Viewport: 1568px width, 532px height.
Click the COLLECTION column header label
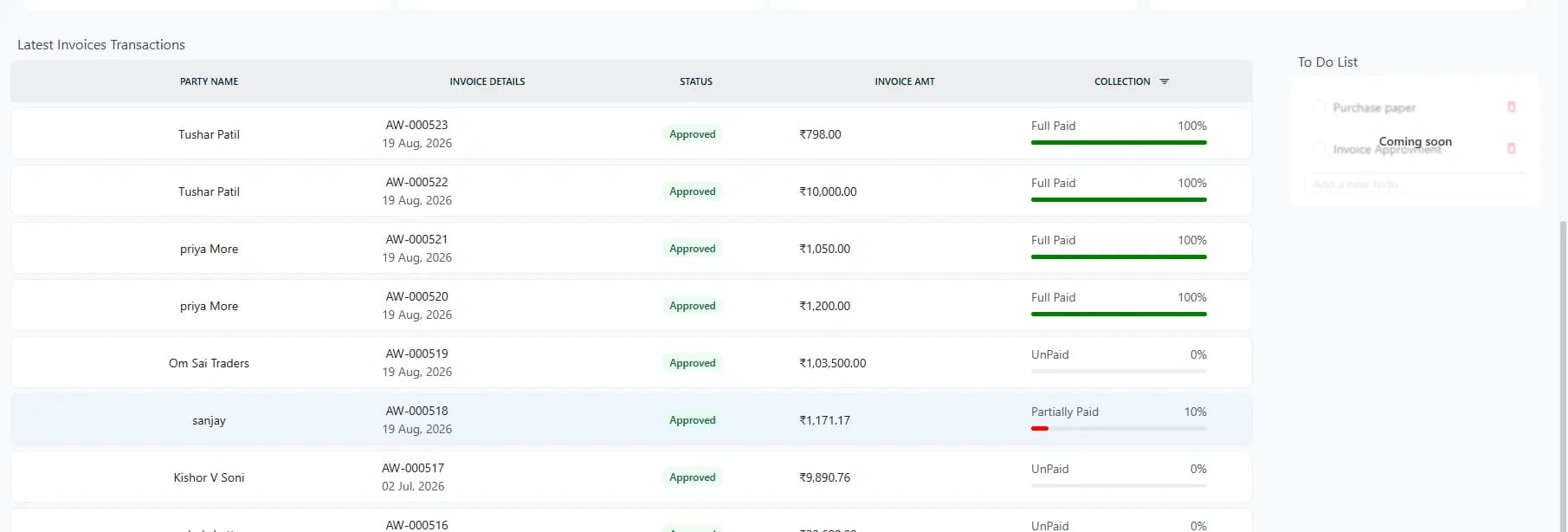pyautogui.click(x=1122, y=81)
